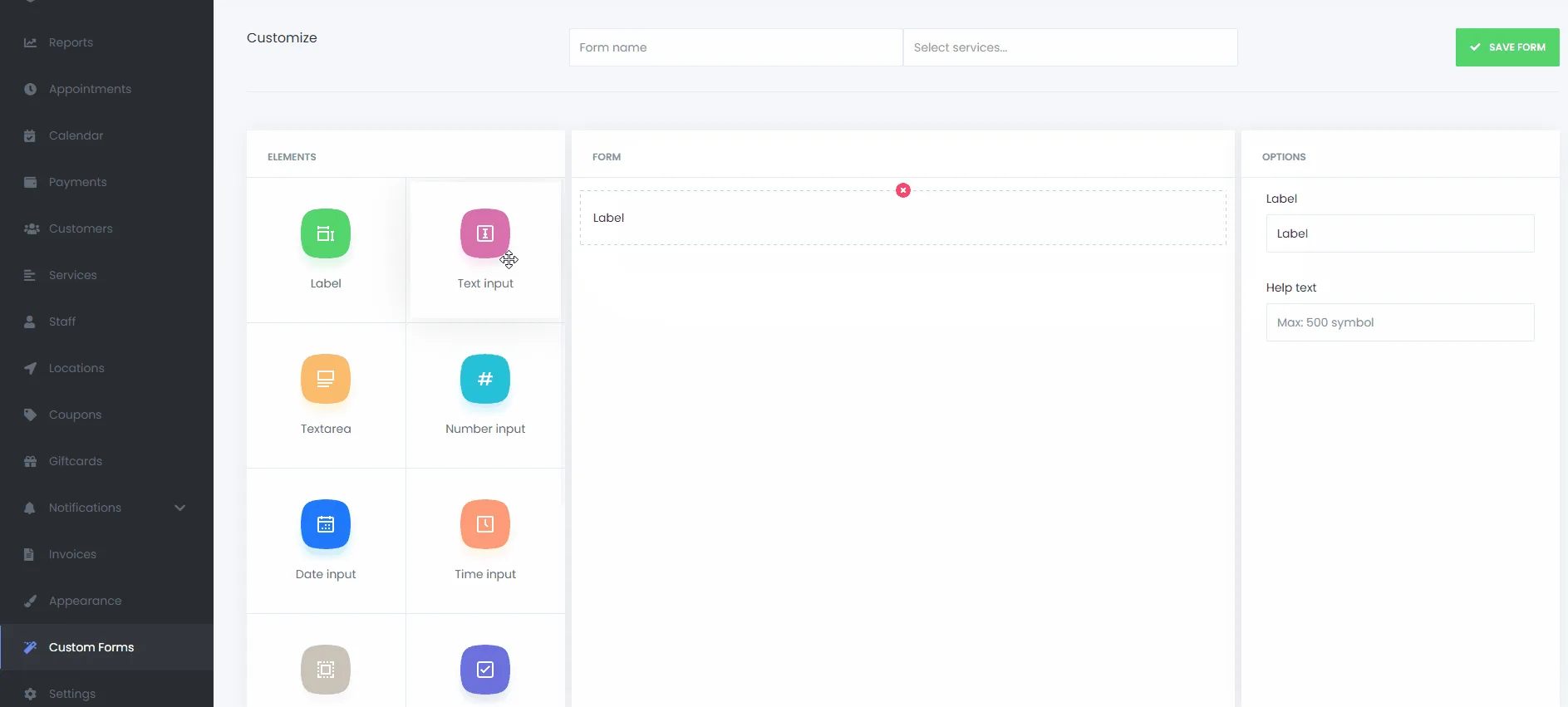The image size is (1568, 707).
Task: Click the Notifications bell icon
Action: click(x=30, y=508)
